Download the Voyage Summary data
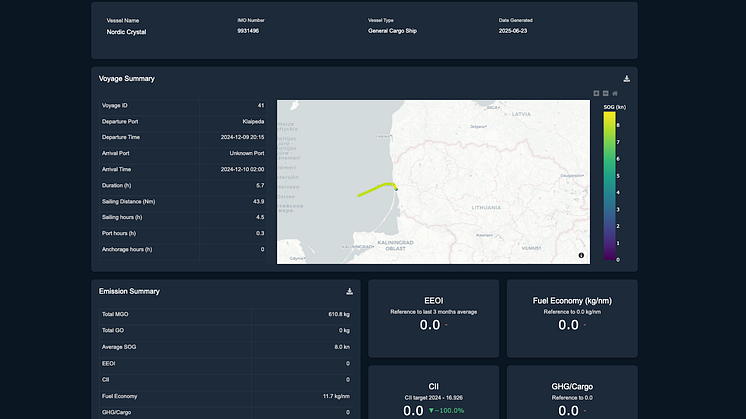The width and height of the screenshot is (746, 419). click(626, 78)
